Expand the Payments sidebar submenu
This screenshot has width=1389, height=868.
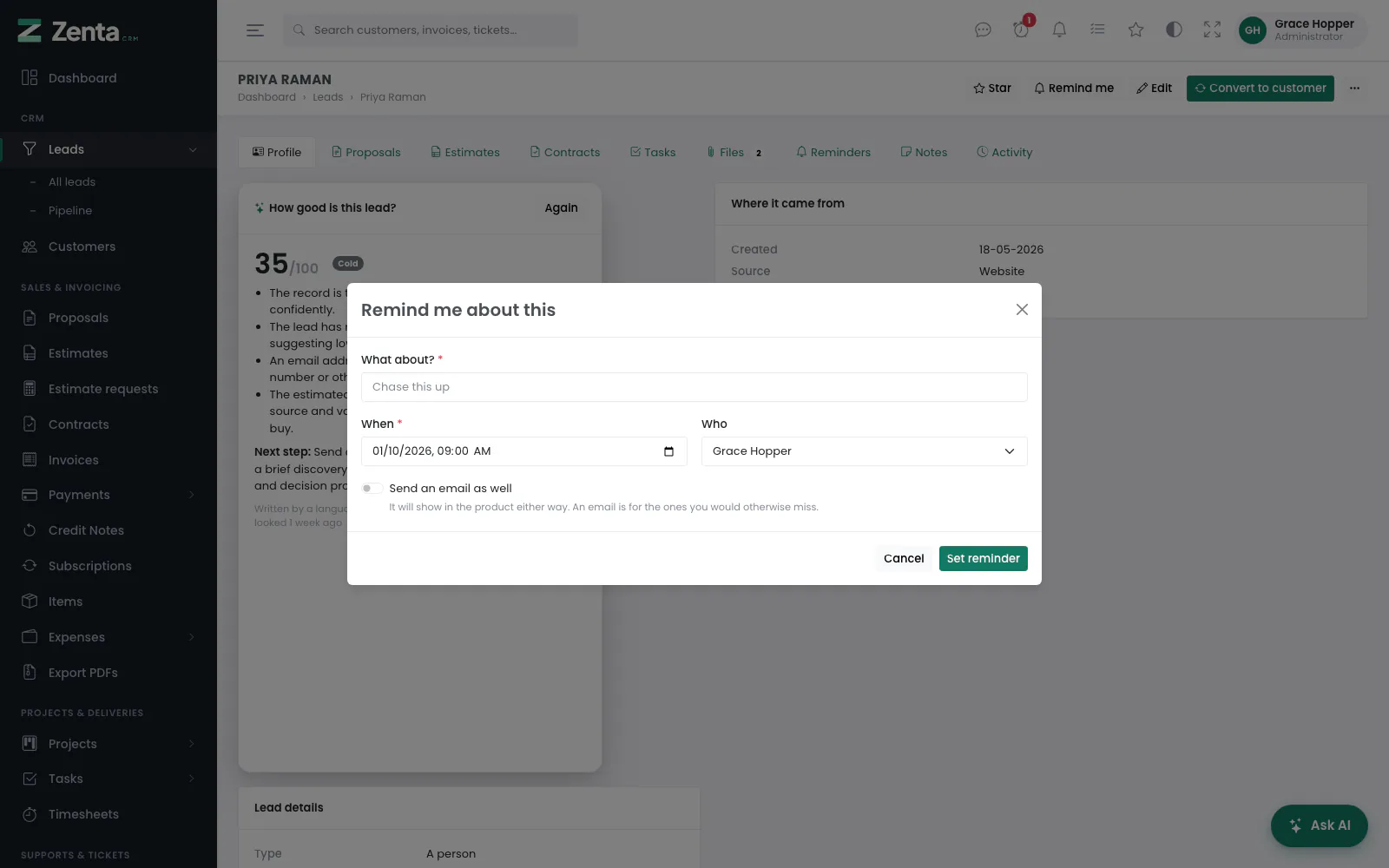point(192,495)
